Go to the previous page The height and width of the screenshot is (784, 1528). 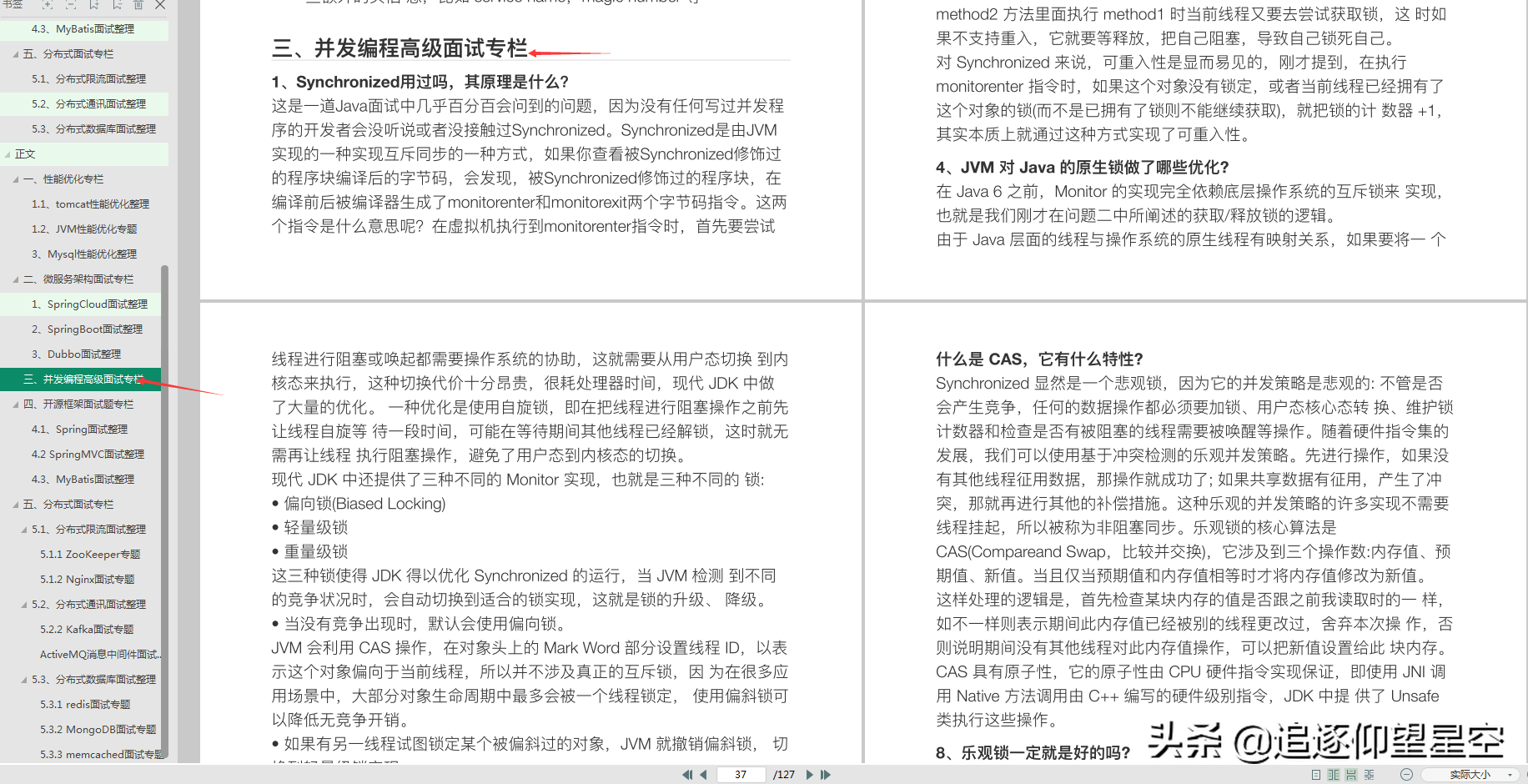[702, 775]
